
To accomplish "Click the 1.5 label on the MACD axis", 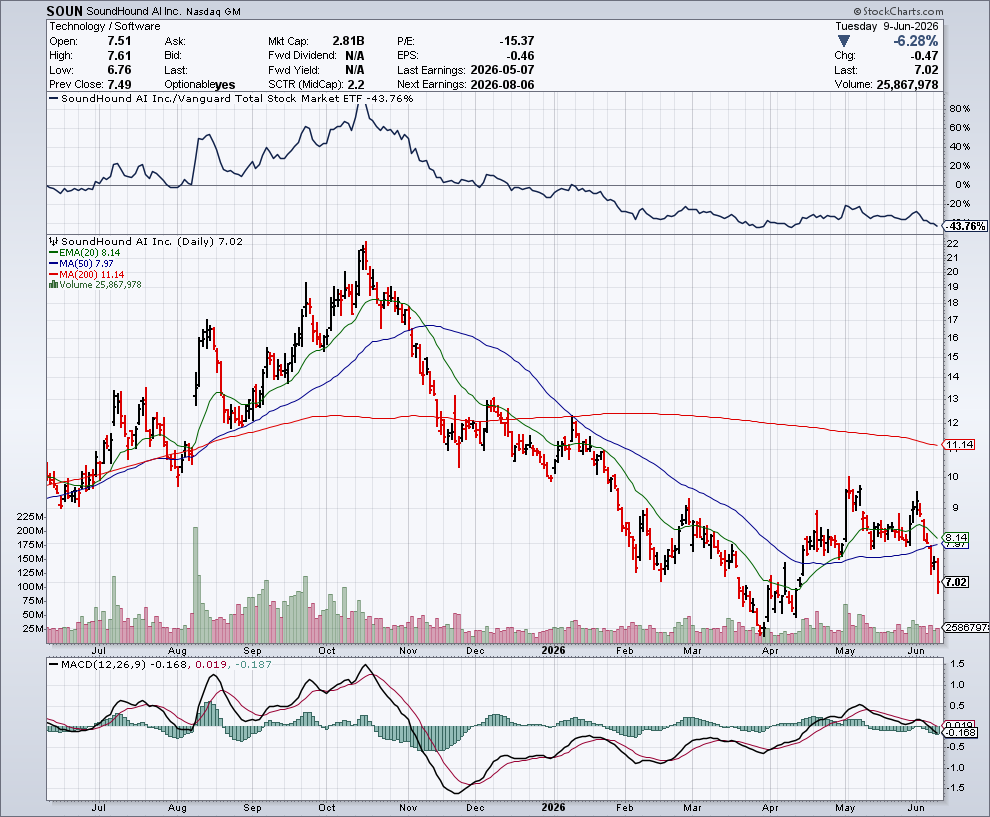I will point(957,664).
